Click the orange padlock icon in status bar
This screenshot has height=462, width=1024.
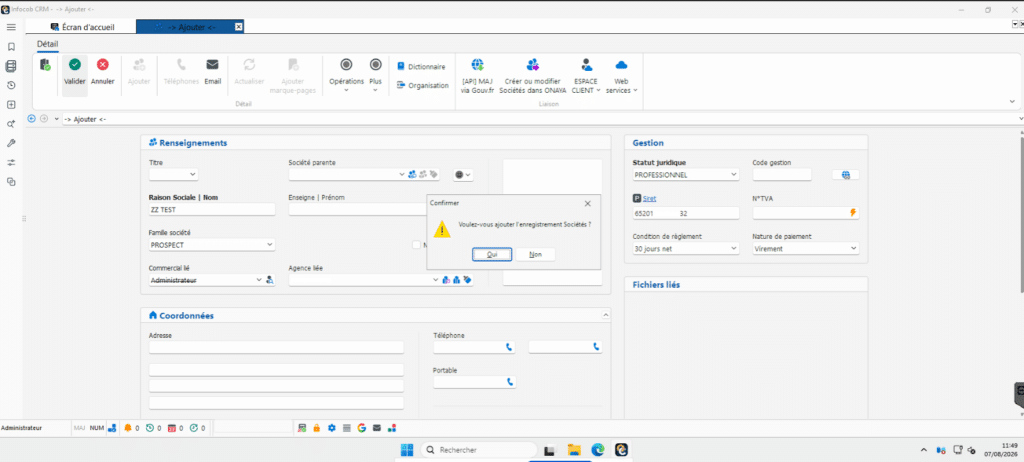[316, 428]
